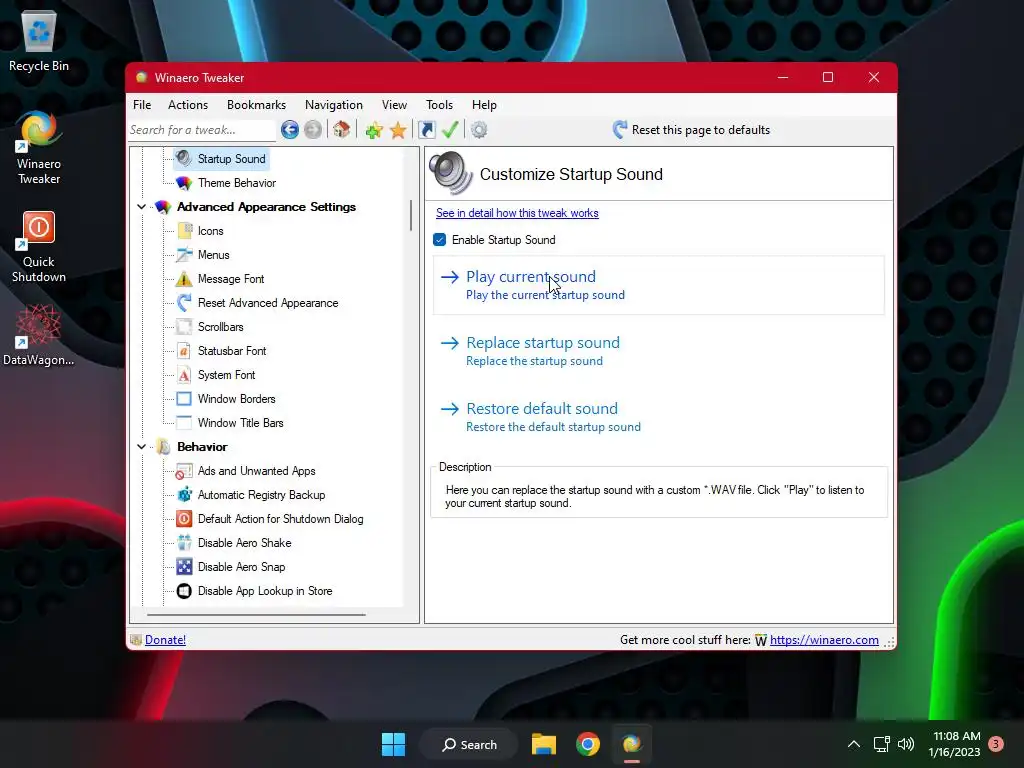1024x768 pixels.
Task: Click the Message Font warning icon
Action: tap(184, 279)
